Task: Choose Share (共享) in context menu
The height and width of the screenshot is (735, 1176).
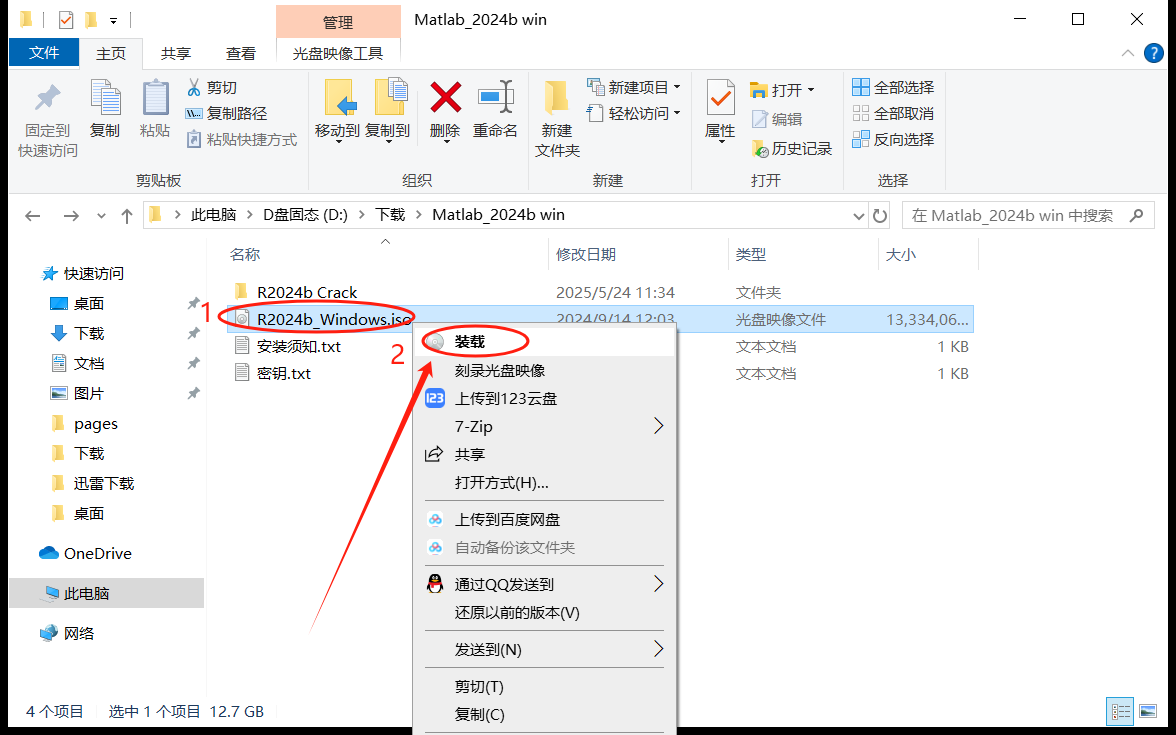Action: 544,454
